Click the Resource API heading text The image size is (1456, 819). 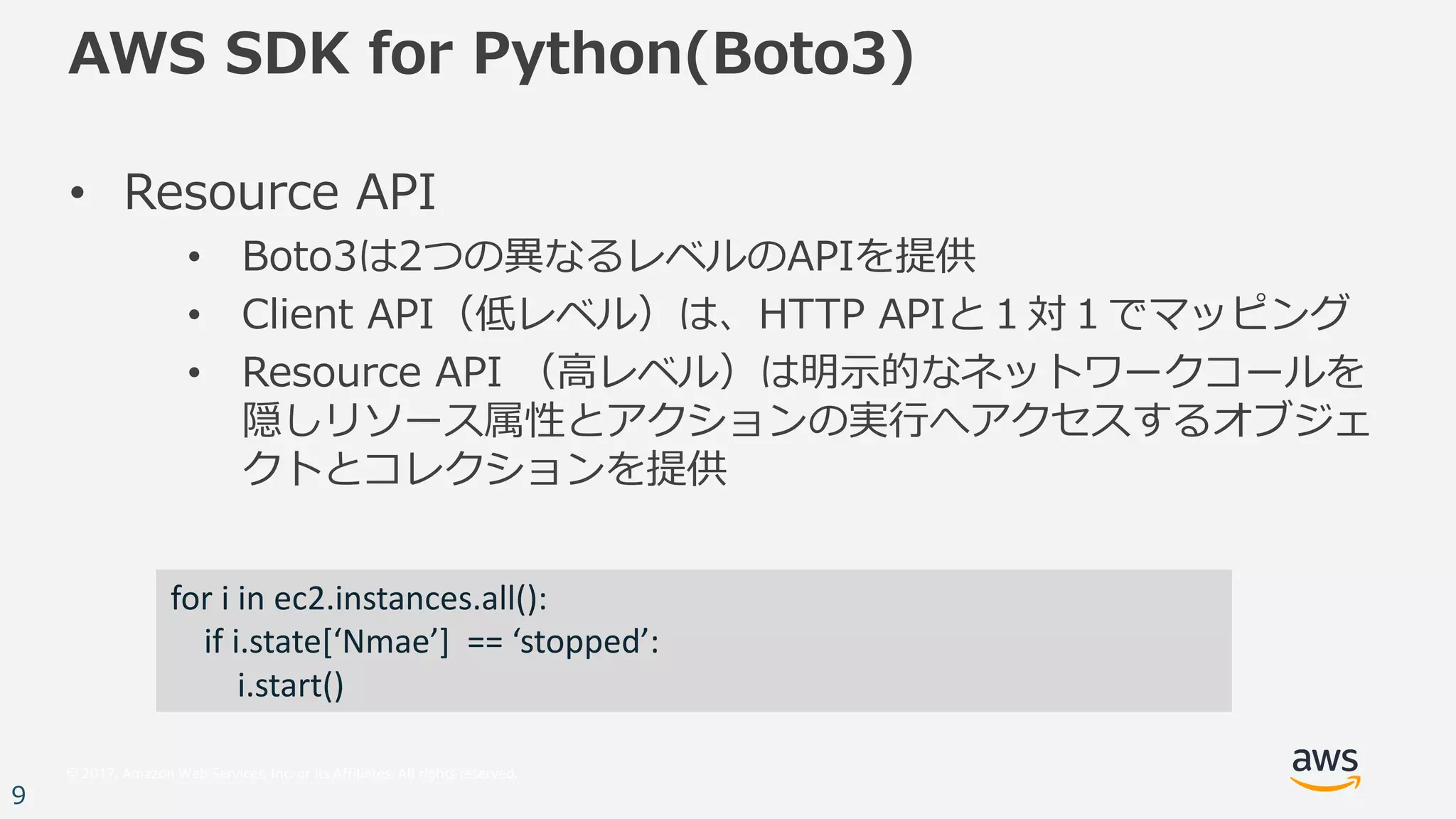(x=279, y=192)
